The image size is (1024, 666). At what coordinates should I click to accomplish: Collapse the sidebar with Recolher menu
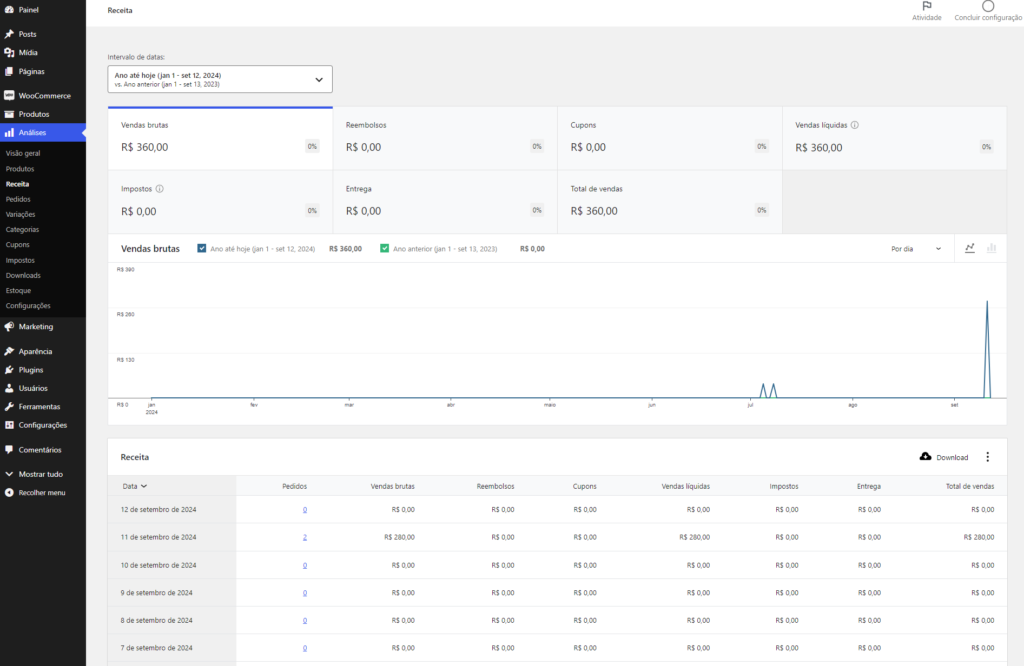pyautogui.click(x=42, y=492)
